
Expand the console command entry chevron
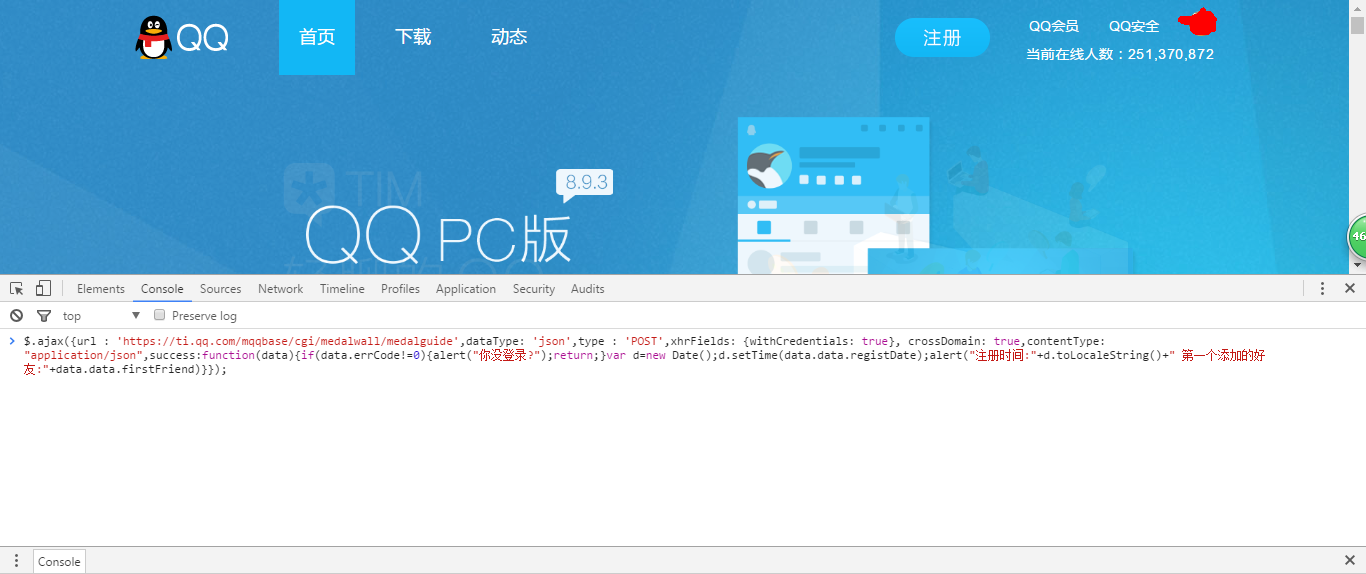pos(12,341)
